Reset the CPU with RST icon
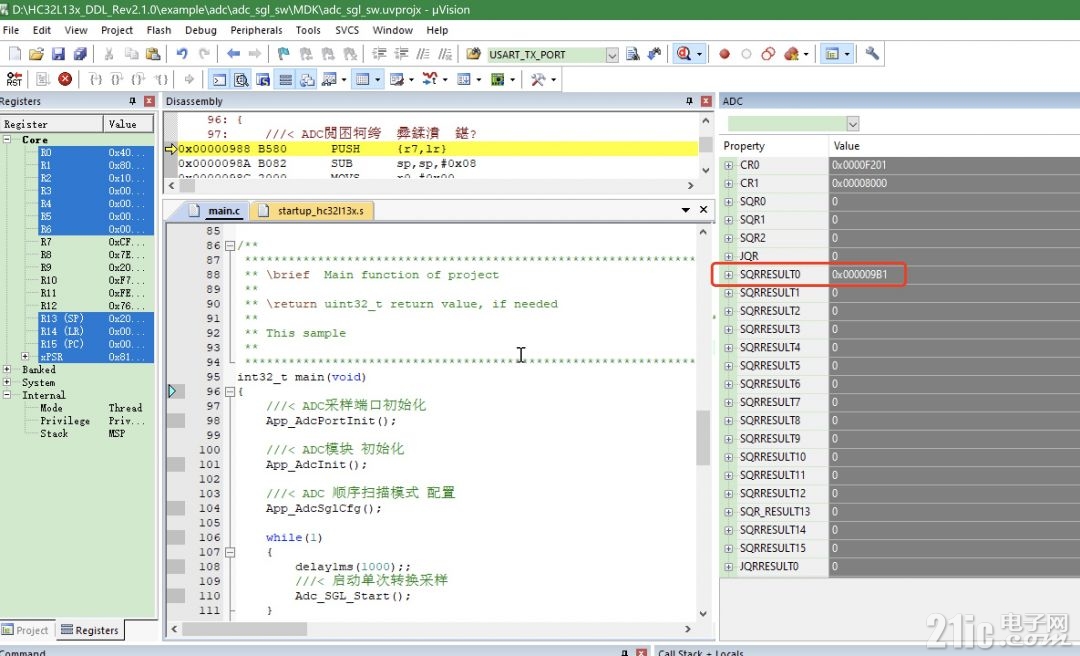Screen dimensions: 1080x656 14,79
